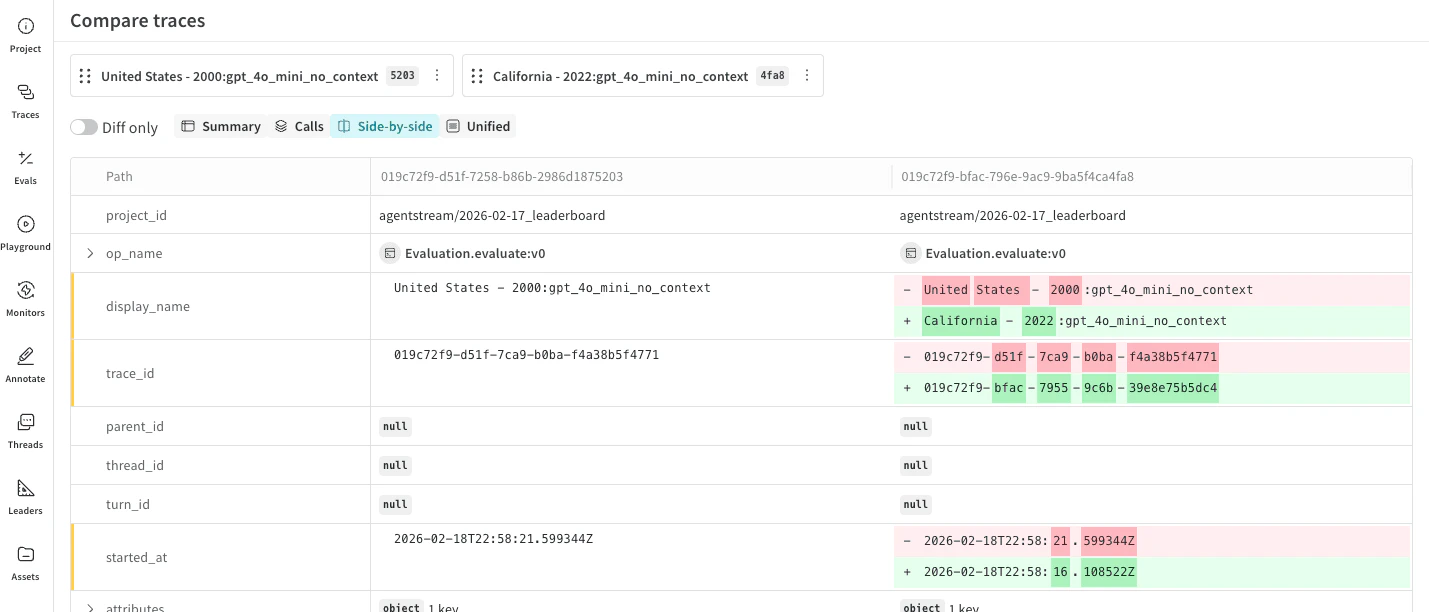The width and height of the screenshot is (1429, 612).
Task: Click the 5203 trace ID badge
Action: pos(402,76)
